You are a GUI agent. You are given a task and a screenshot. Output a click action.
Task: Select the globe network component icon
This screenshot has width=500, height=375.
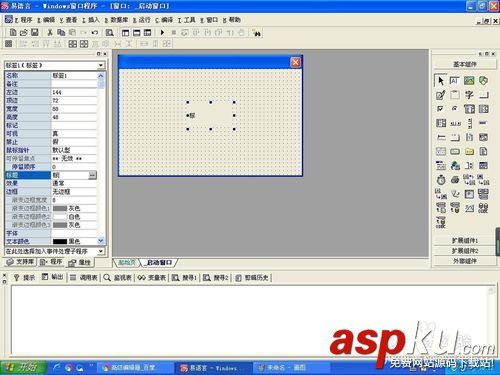pyautogui.click(x=455, y=166)
